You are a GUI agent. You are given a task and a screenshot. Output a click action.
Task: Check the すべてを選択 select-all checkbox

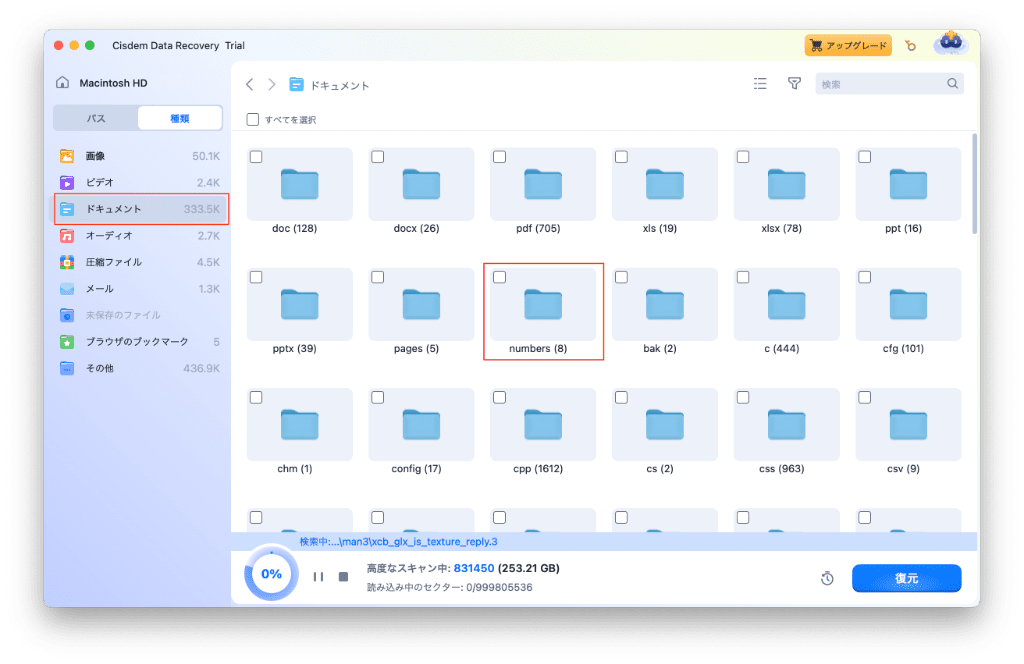click(253, 119)
